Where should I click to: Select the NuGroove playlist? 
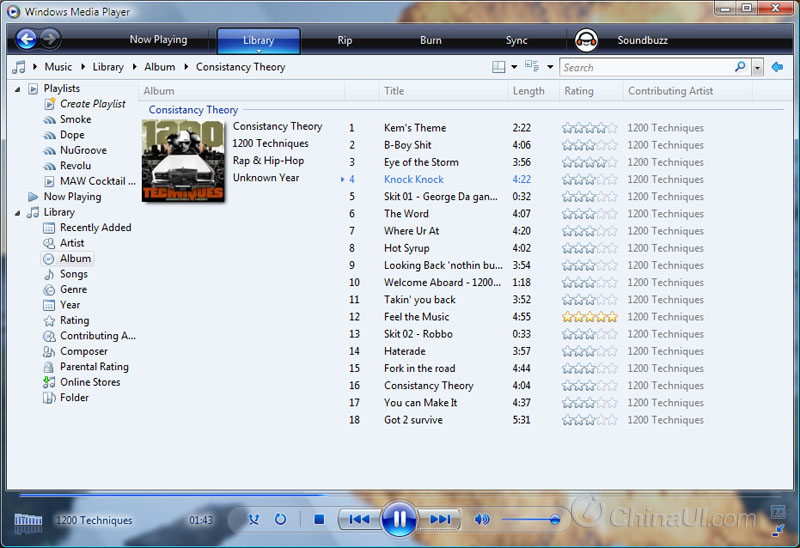(x=83, y=151)
